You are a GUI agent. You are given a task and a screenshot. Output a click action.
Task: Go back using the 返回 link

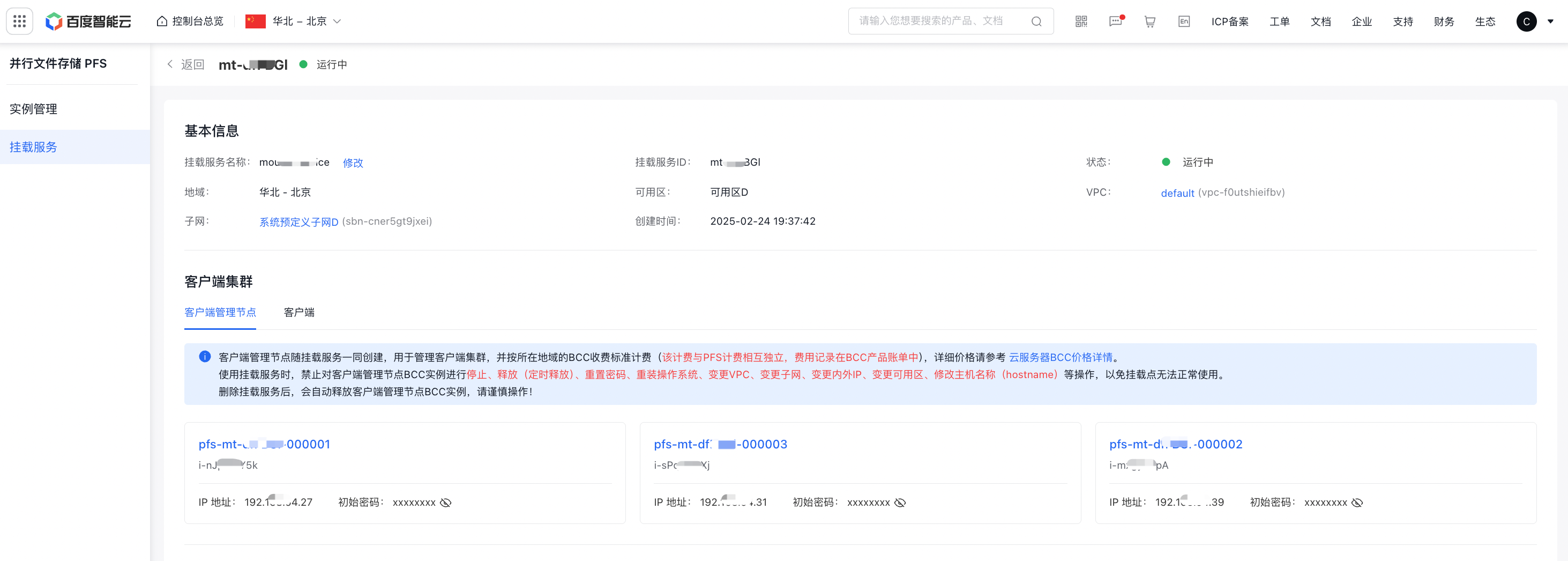186,64
